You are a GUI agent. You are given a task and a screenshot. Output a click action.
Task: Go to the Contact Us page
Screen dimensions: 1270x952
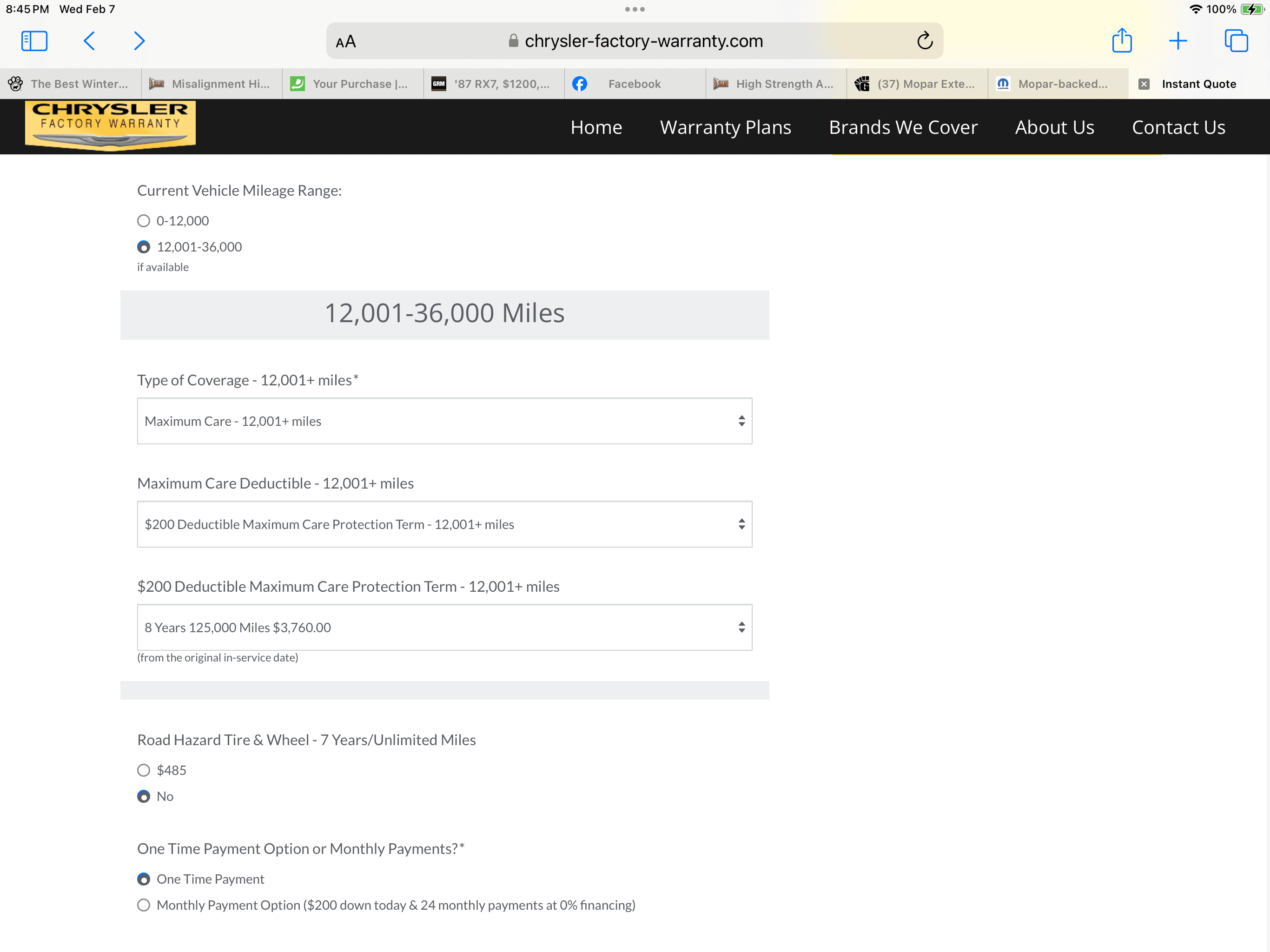click(1178, 127)
